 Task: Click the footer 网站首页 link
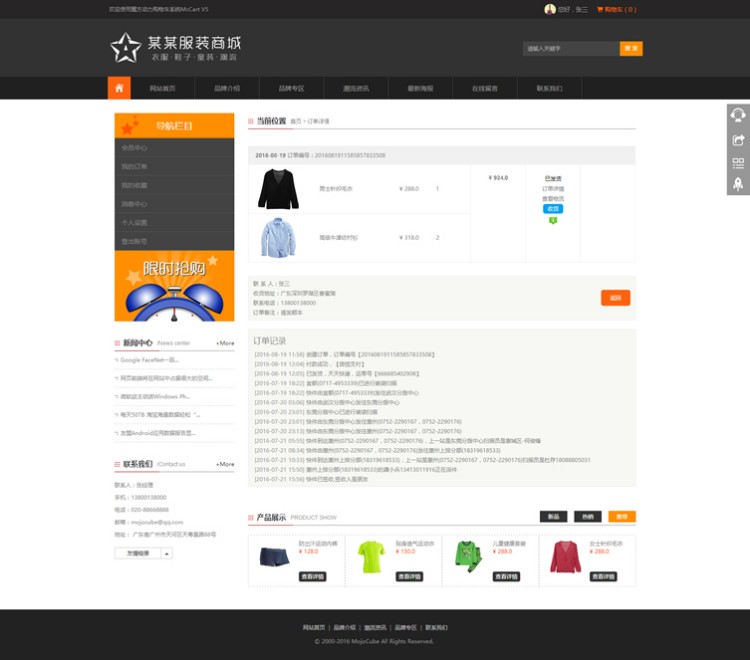point(314,627)
